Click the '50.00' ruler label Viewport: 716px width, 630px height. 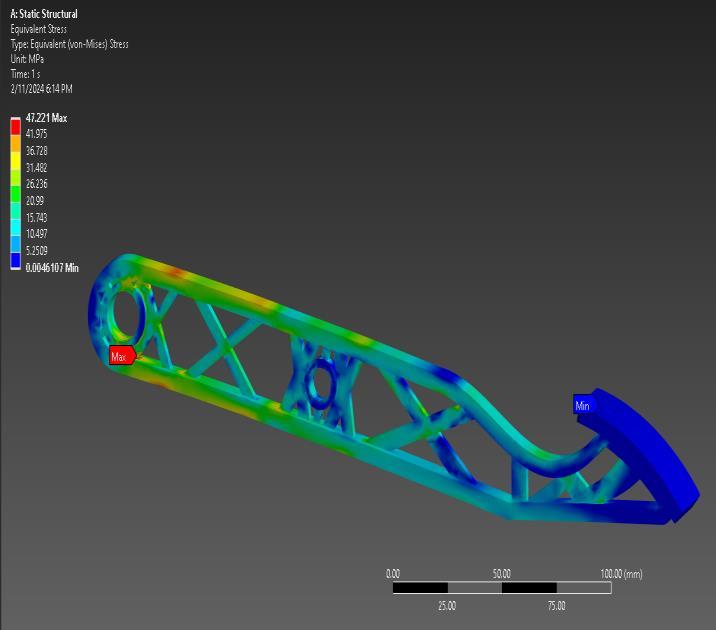click(x=502, y=574)
